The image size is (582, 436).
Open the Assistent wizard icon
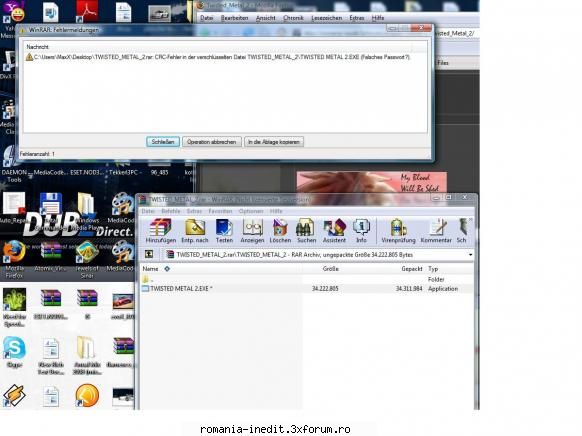point(334,231)
